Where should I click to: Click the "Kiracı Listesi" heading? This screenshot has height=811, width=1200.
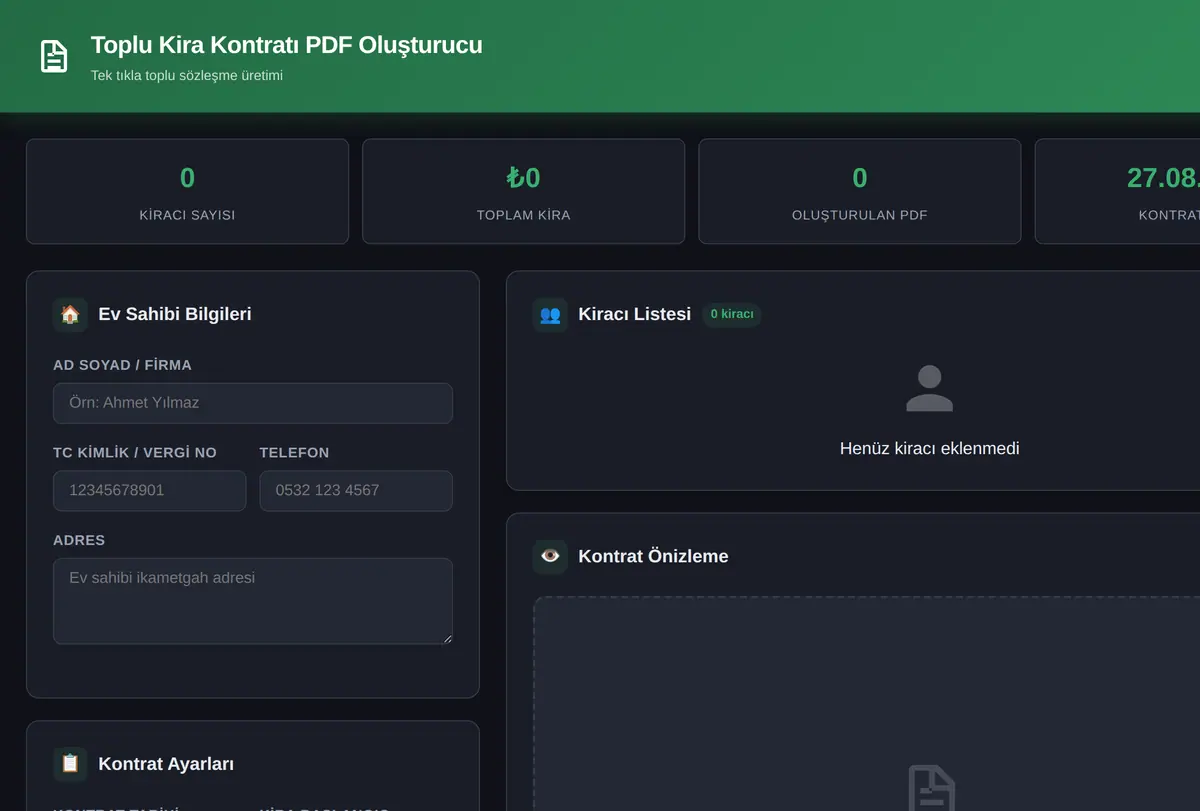click(635, 314)
